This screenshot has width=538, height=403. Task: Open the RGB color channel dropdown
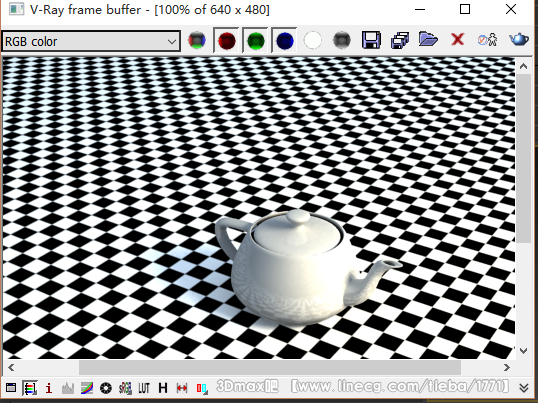[91, 42]
